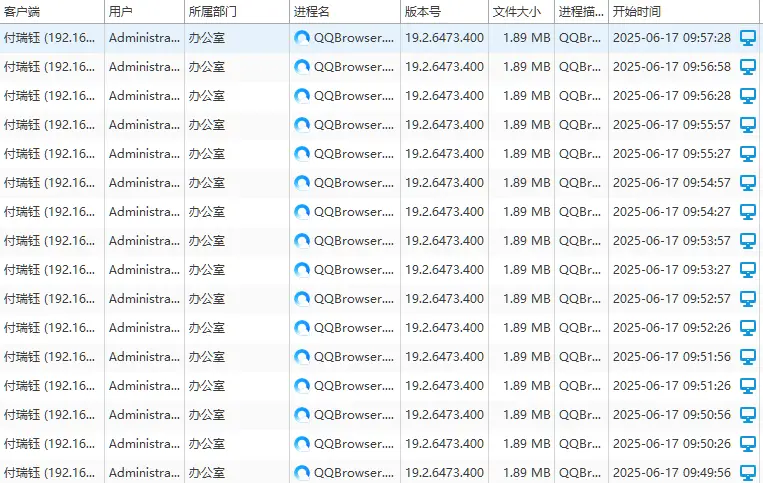Screen dimensions: 763x483
Task: Select QQBrowser icon in 09:55:27 row
Action: 302,154
